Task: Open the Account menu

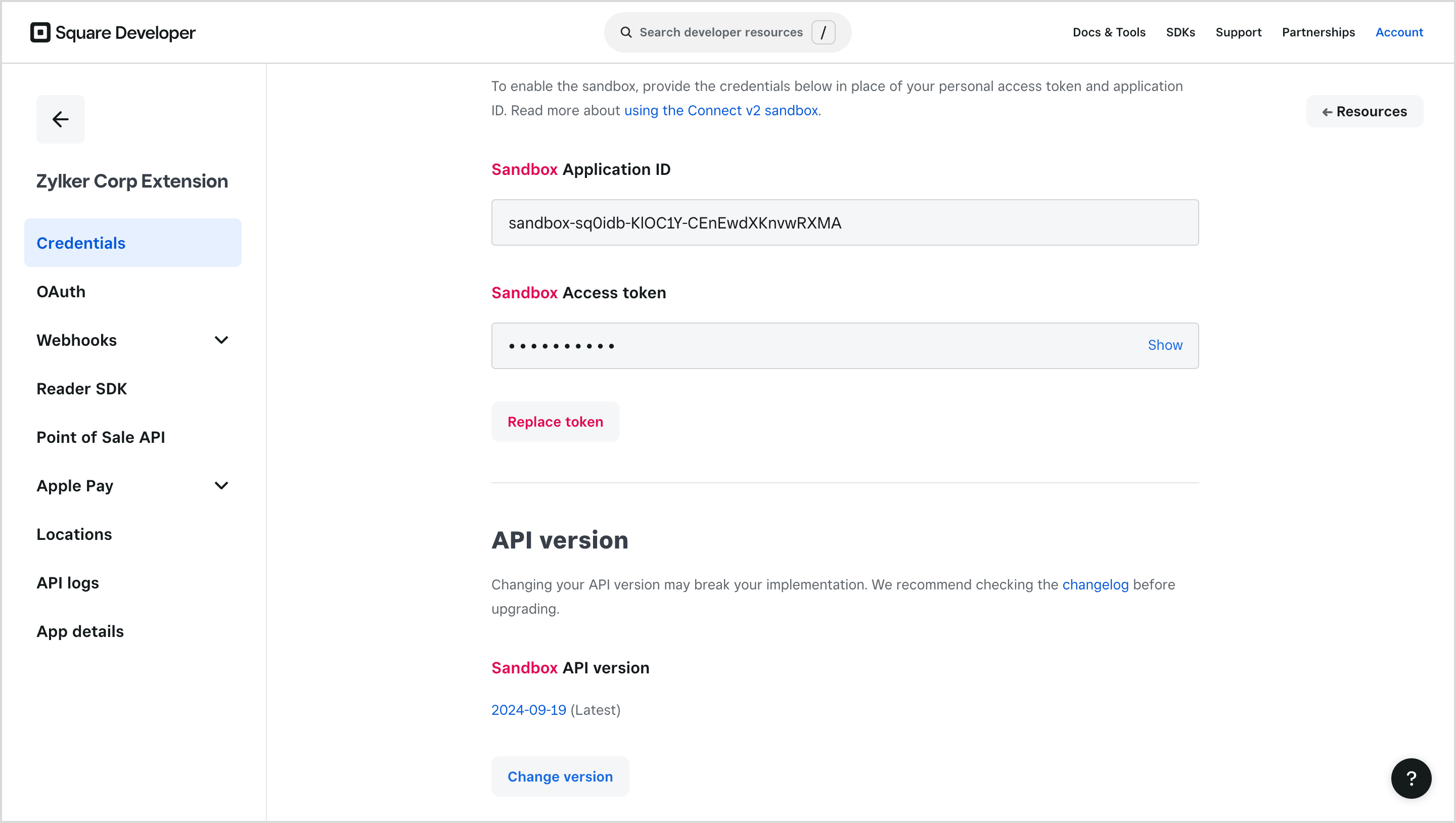Action: click(x=1399, y=32)
